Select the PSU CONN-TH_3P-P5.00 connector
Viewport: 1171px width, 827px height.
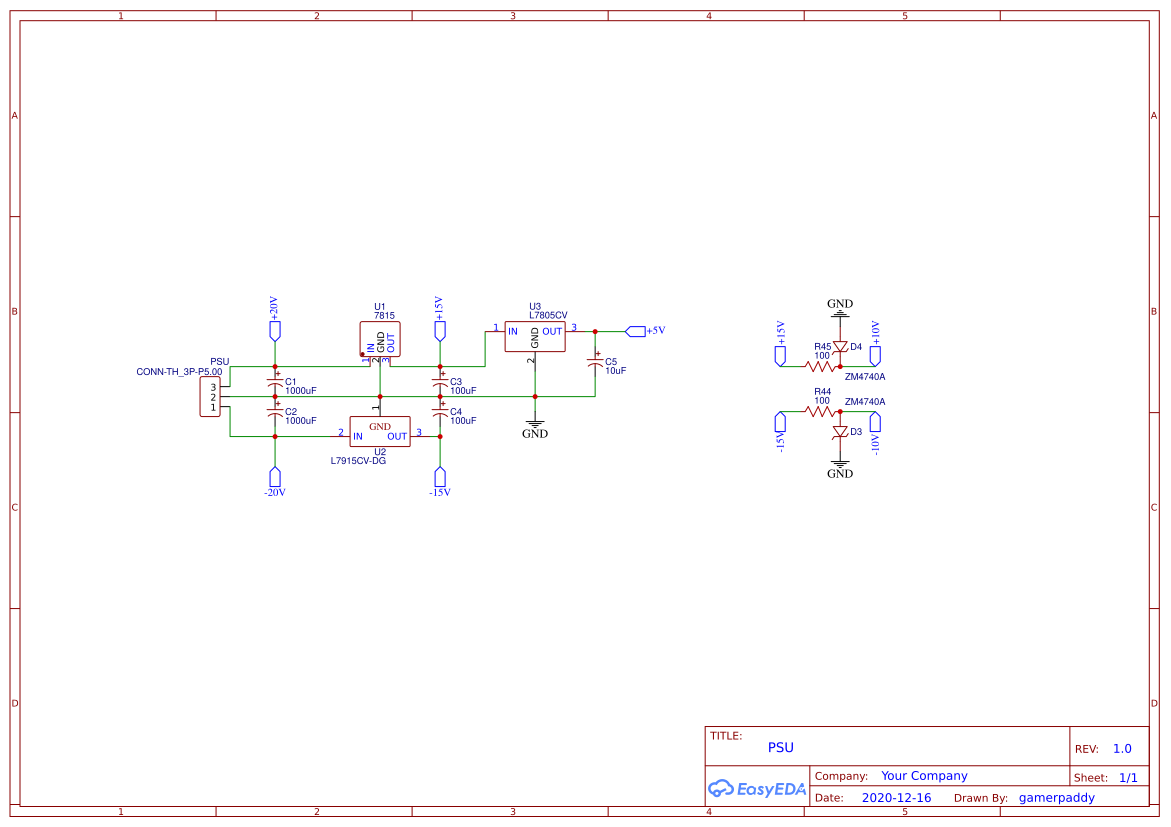click(210, 395)
